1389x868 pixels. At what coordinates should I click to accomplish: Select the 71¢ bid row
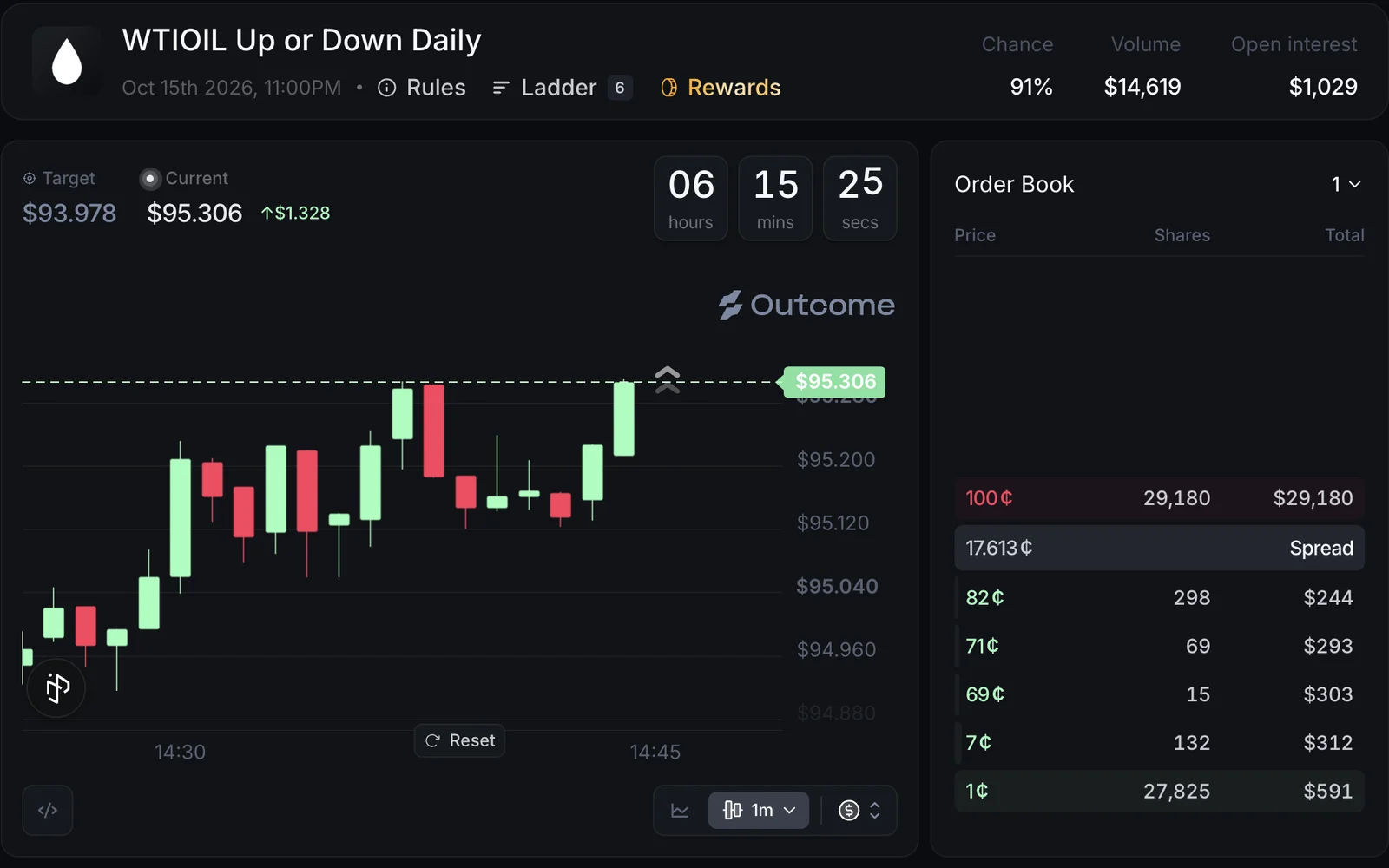click(x=1159, y=646)
